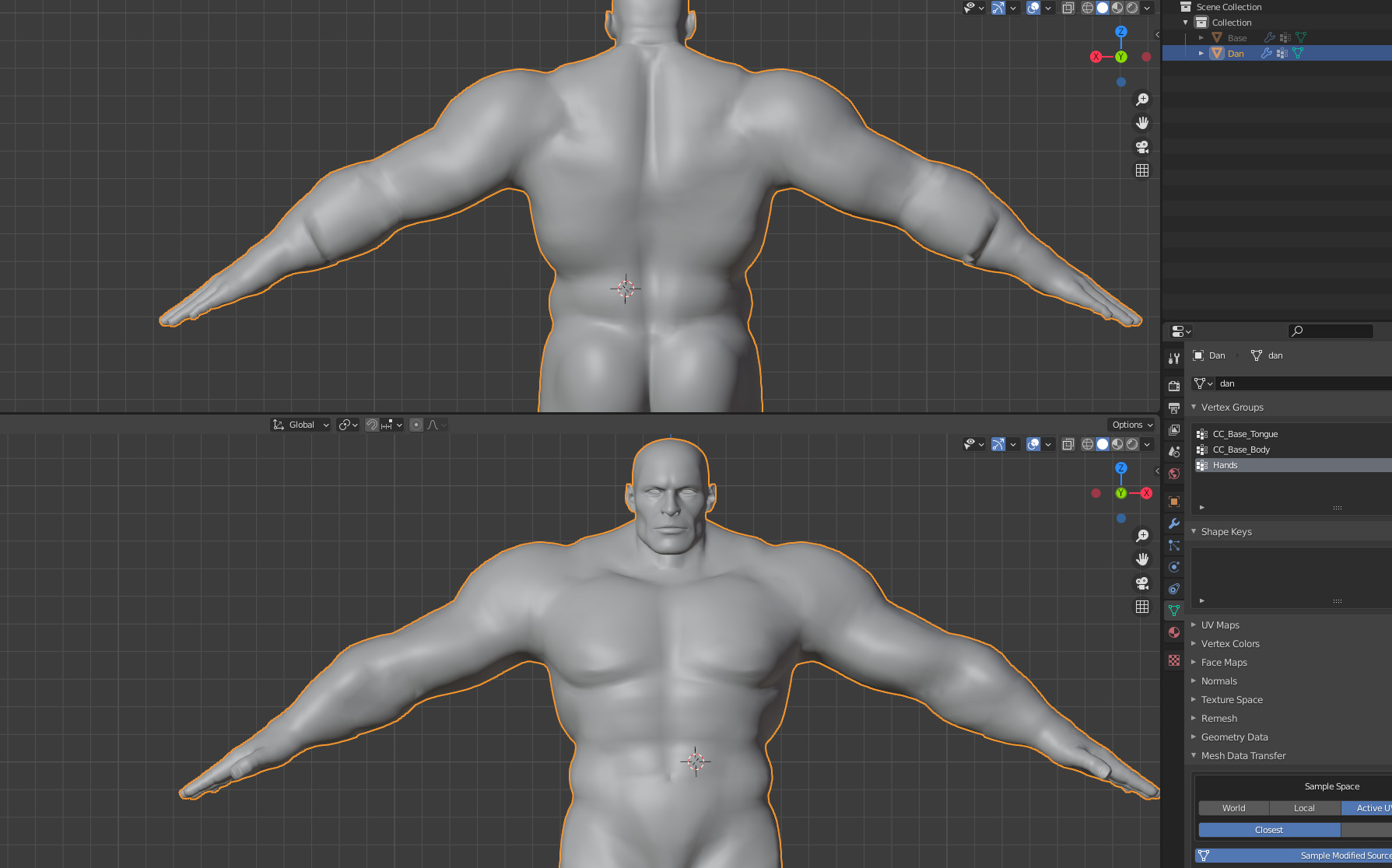Zoom with magnifier icon in bottom viewport
This screenshot has width=1392, height=868.
point(1142,536)
